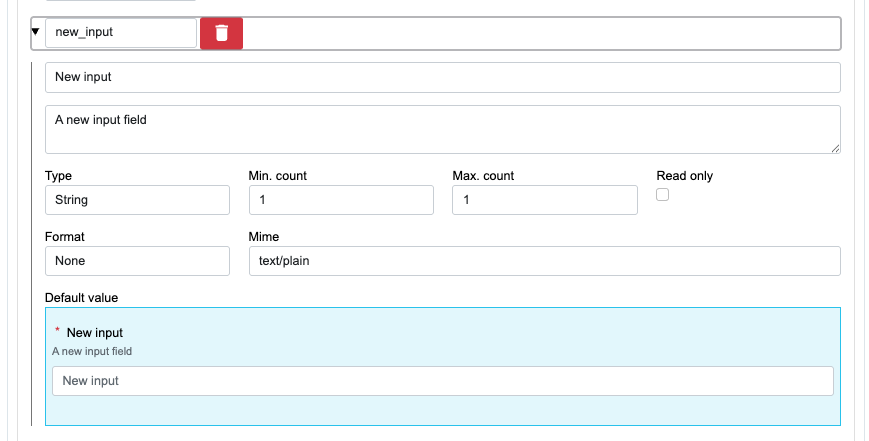The height and width of the screenshot is (441, 869).
Task: Collapse the new_input section triangle
Action: click(35, 32)
